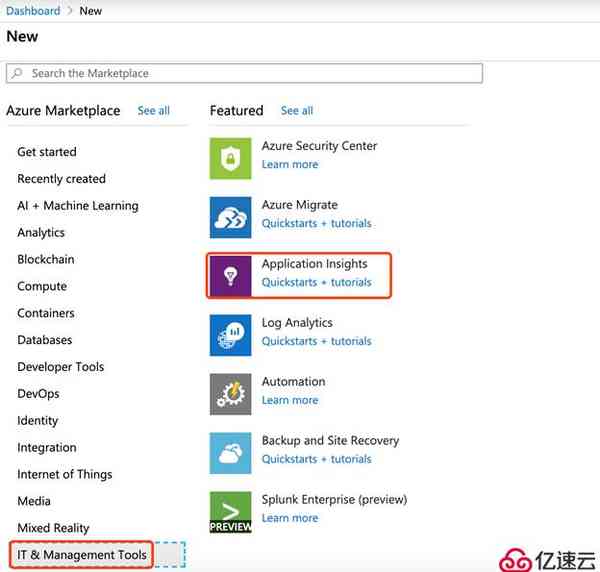Open the Backup and Site Recovery icon
Image resolution: width=600 pixels, height=572 pixels.
230,453
